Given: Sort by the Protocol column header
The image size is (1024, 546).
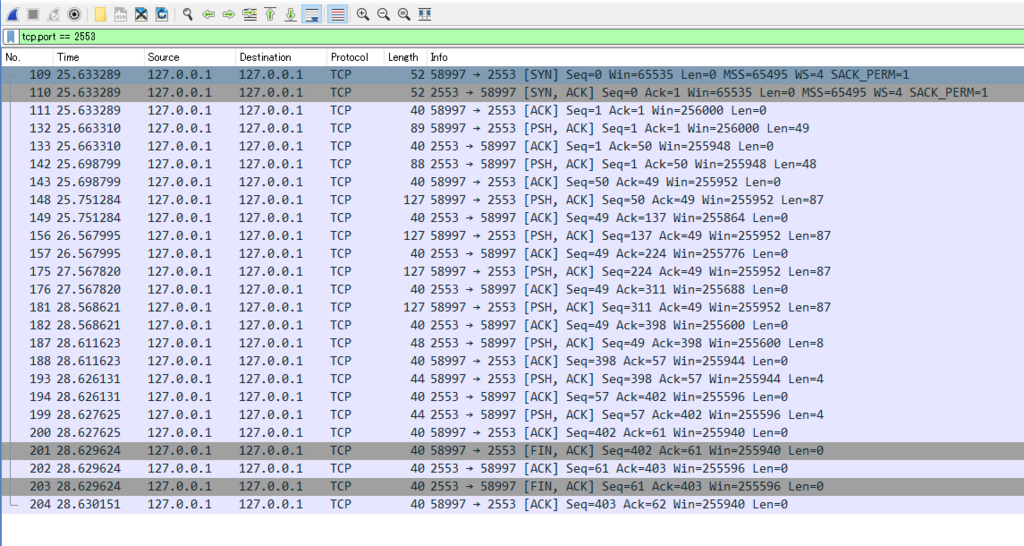Looking at the screenshot, I should coord(355,57).
